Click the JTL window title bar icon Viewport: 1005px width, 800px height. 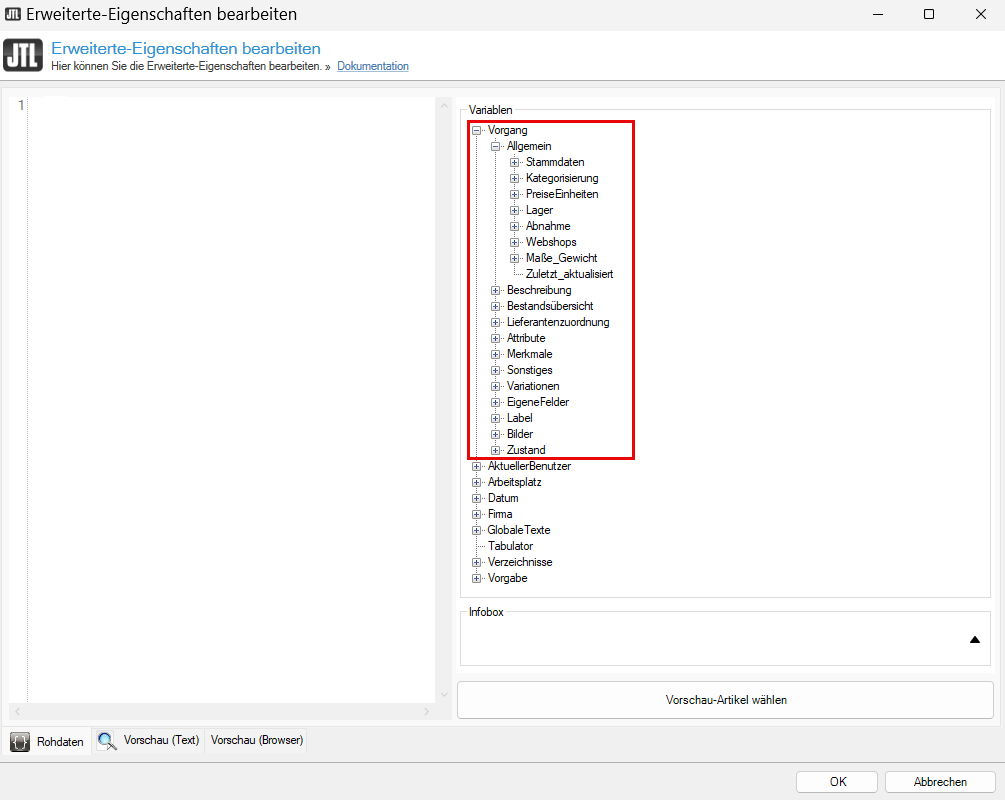13,14
